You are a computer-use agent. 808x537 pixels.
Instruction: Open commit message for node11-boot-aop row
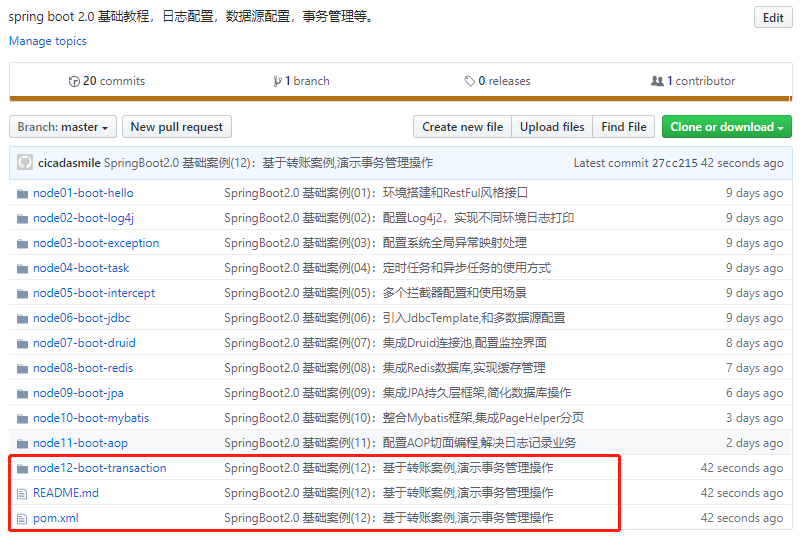pyautogui.click(x=400, y=443)
